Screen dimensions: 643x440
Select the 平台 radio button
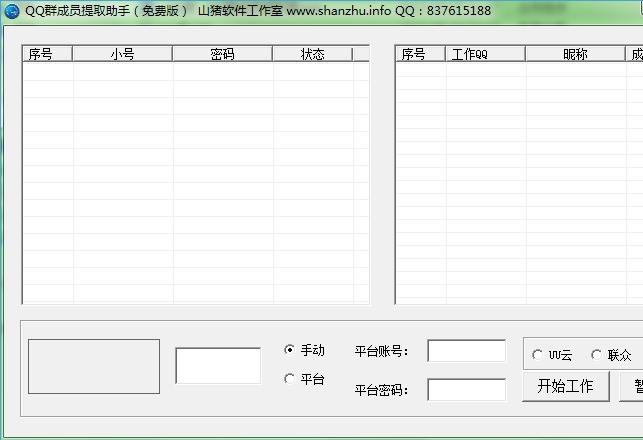pos(290,379)
